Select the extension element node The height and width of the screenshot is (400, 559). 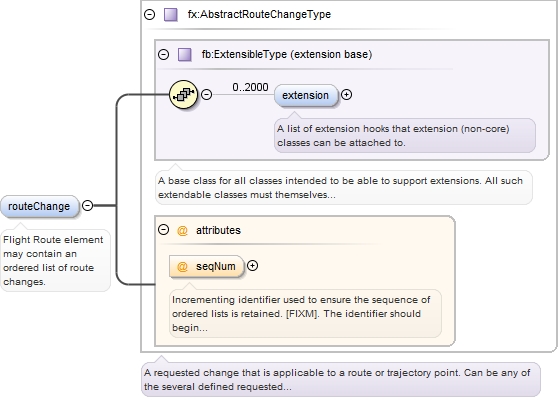click(306, 96)
